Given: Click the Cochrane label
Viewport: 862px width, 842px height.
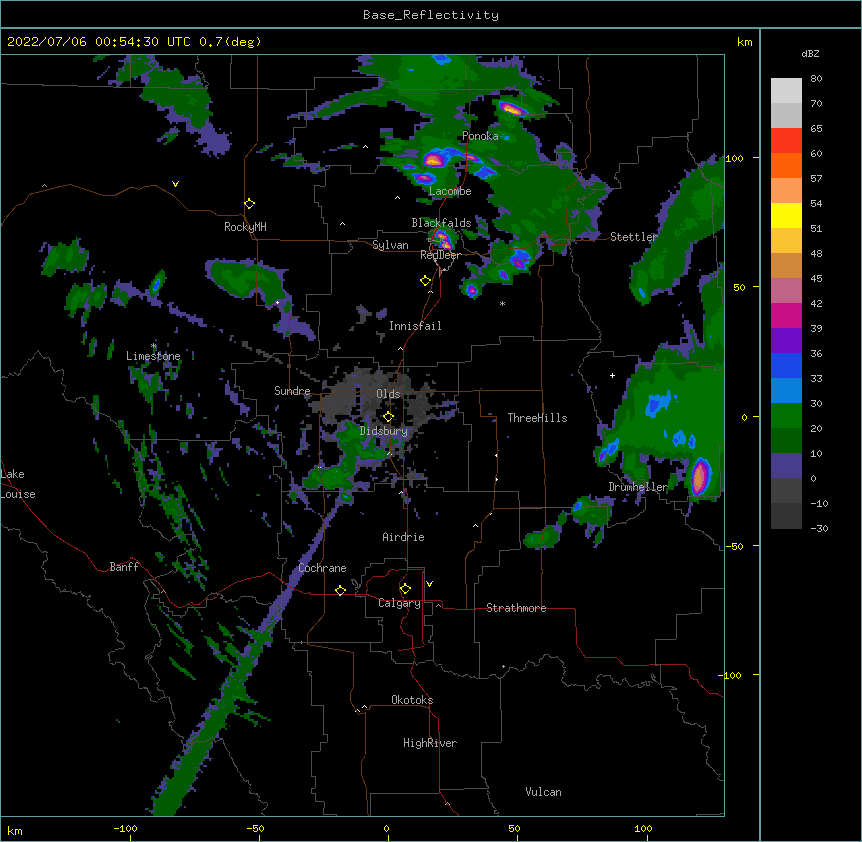Looking at the screenshot, I should click(x=323, y=568).
